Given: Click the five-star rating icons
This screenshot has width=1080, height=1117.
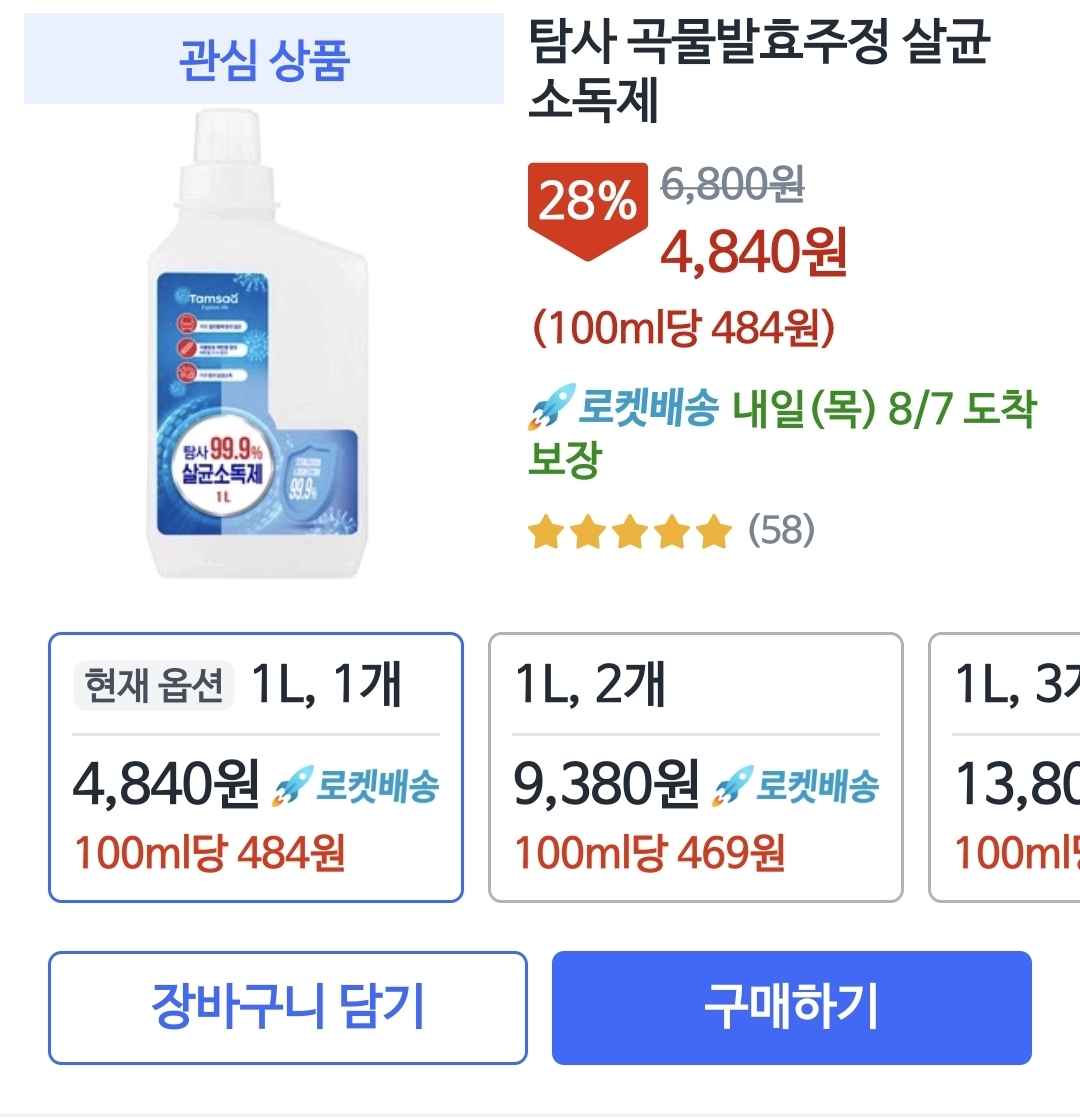Looking at the screenshot, I should (630, 532).
